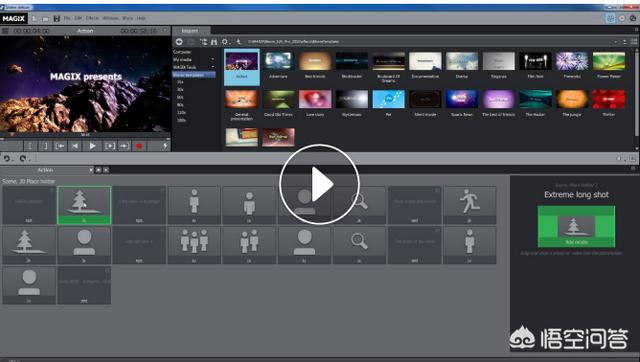
Task: Start playback in the preview monitor
Action: click(x=93, y=146)
